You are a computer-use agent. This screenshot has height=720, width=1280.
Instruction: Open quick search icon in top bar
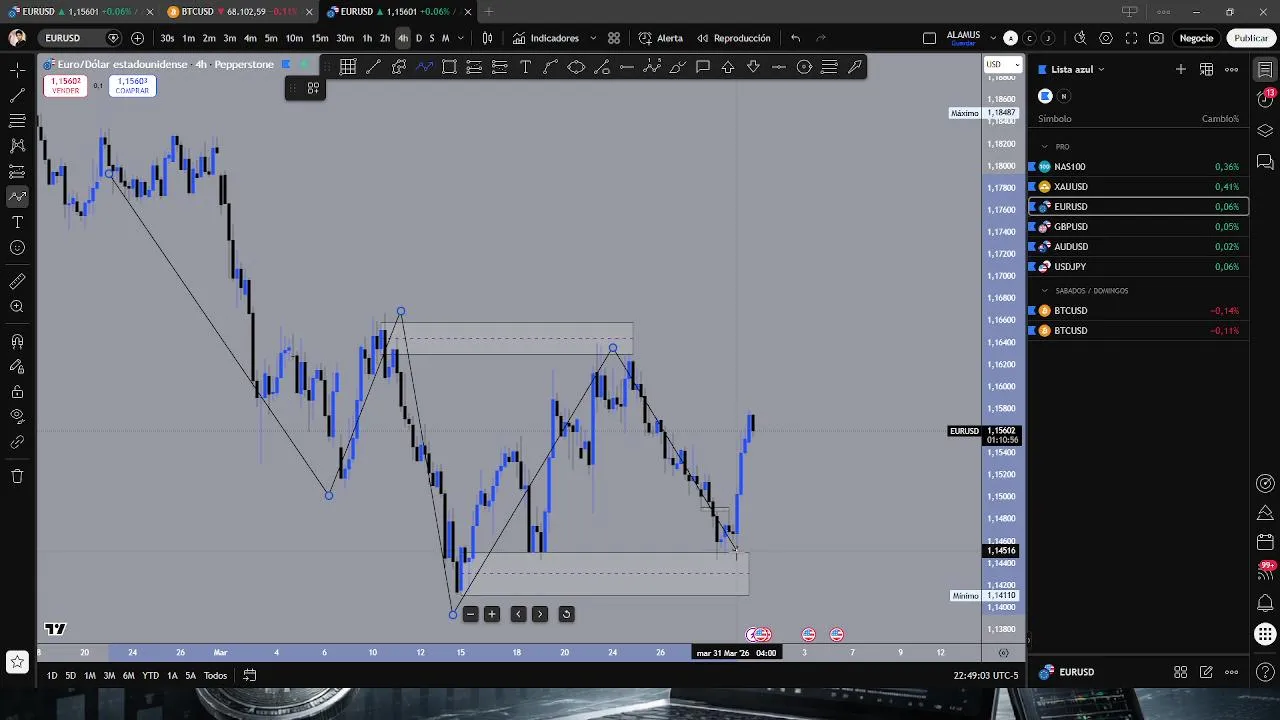pyautogui.click(x=1080, y=38)
